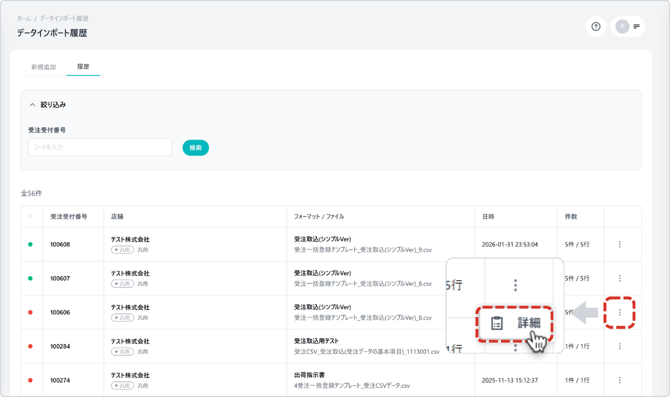Screen dimensions: 670x401
Task: Open the three-dot menu for order 100608
Action: click(x=619, y=245)
